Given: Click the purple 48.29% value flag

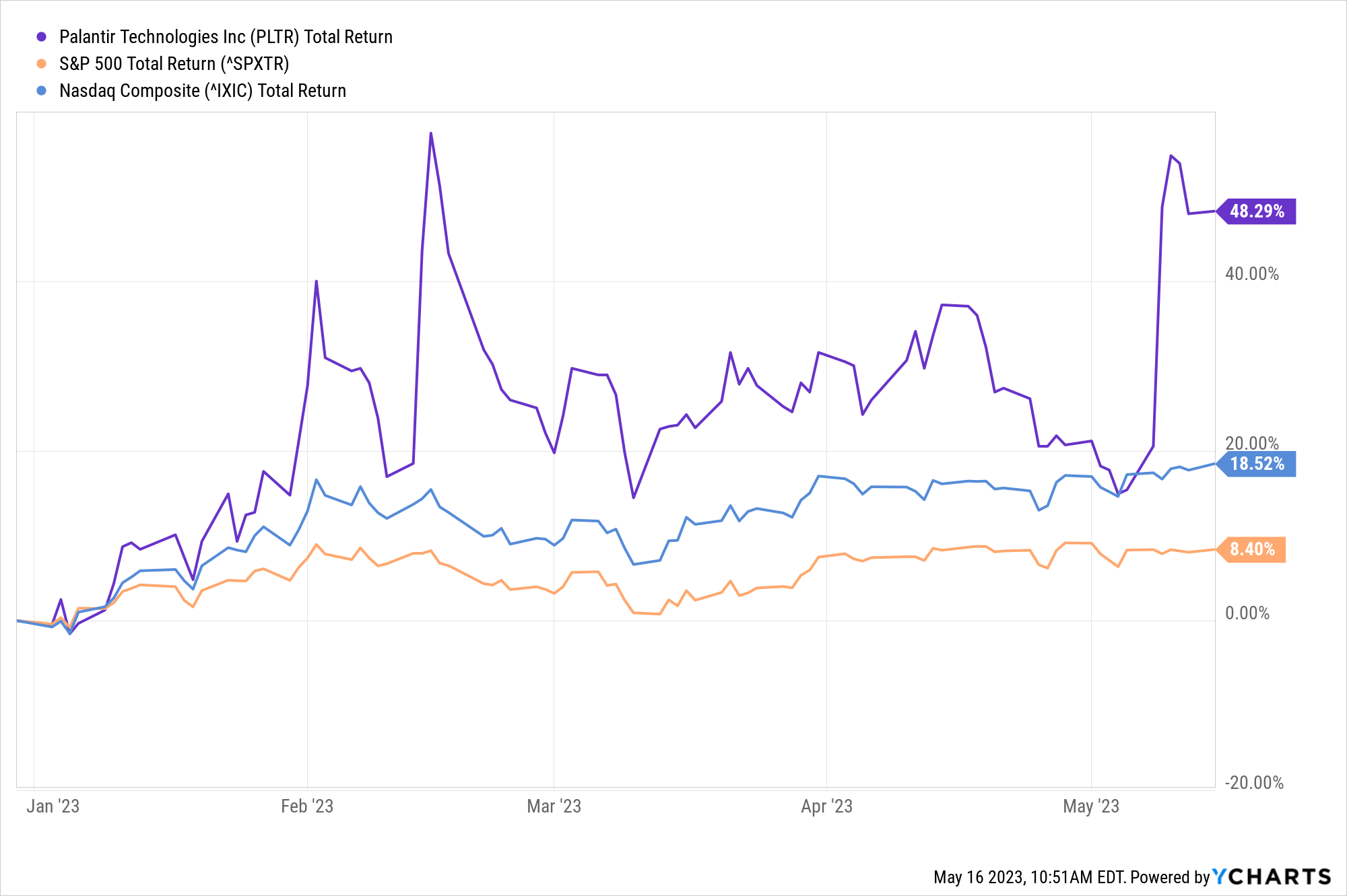Looking at the screenshot, I should [1257, 211].
